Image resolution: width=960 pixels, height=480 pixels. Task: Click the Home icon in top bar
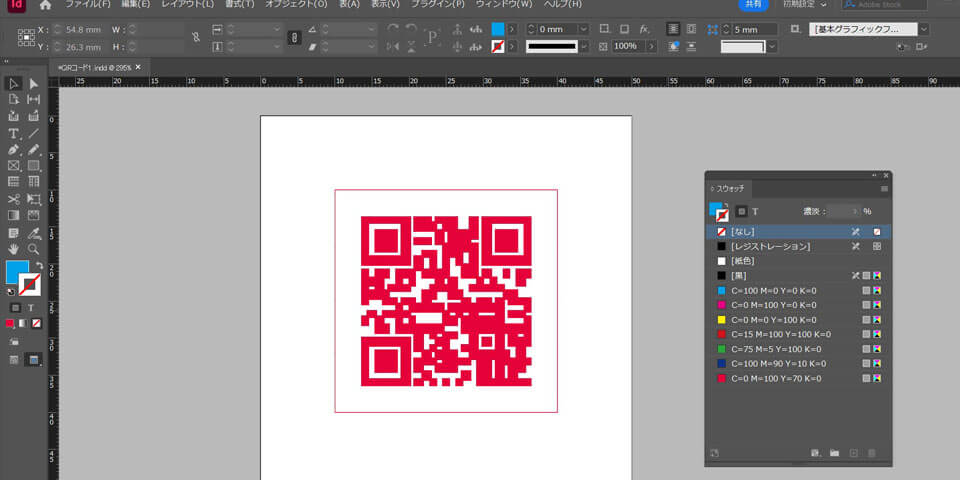pyautogui.click(x=45, y=5)
